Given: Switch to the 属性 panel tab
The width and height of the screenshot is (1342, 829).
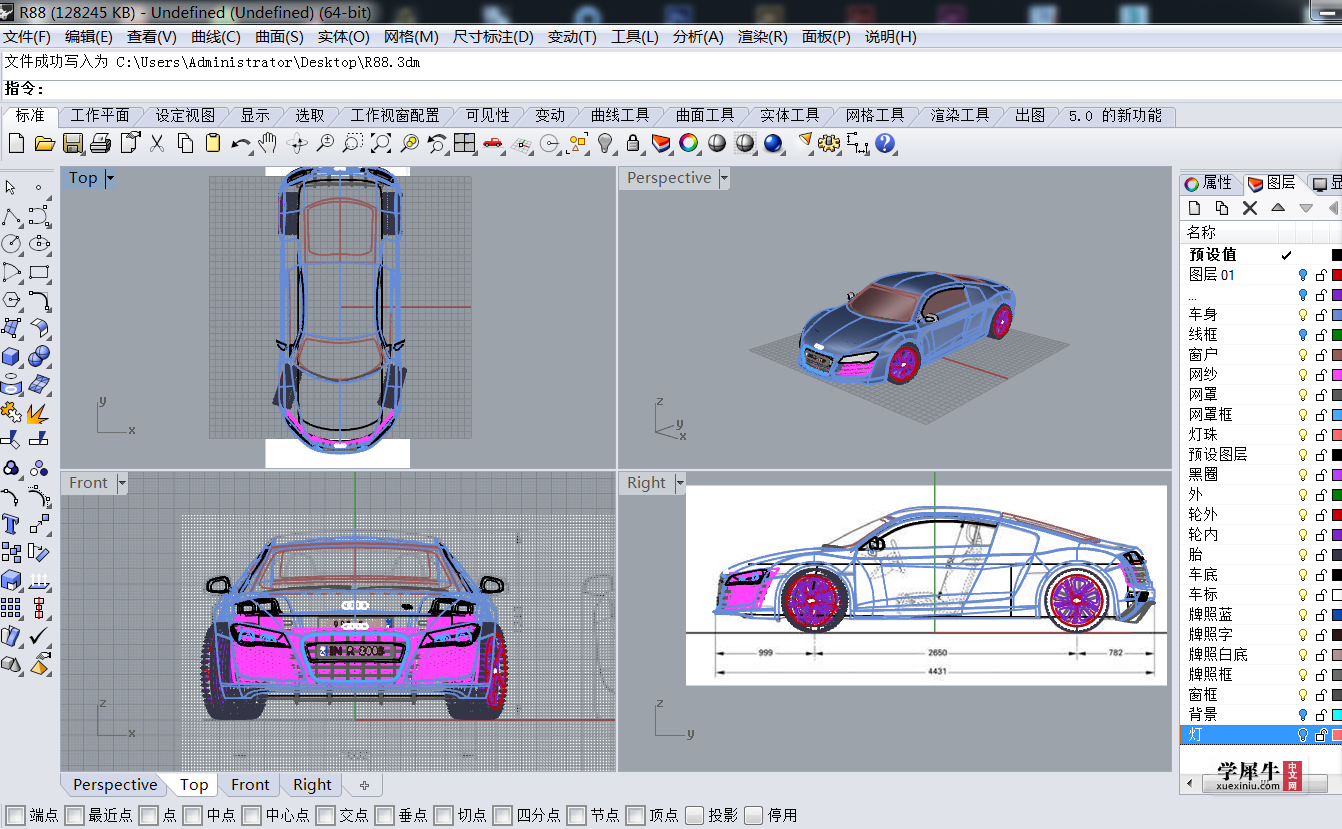Looking at the screenshot, I should click(x=1210, y=183).
